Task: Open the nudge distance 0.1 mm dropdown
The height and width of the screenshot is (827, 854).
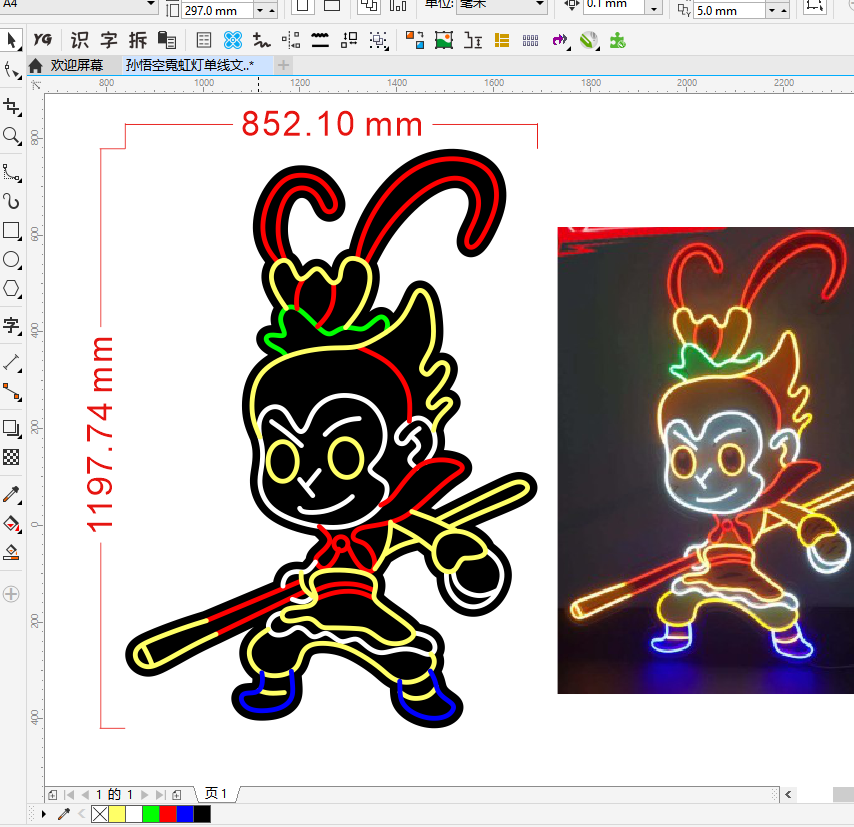Action: 653,8
